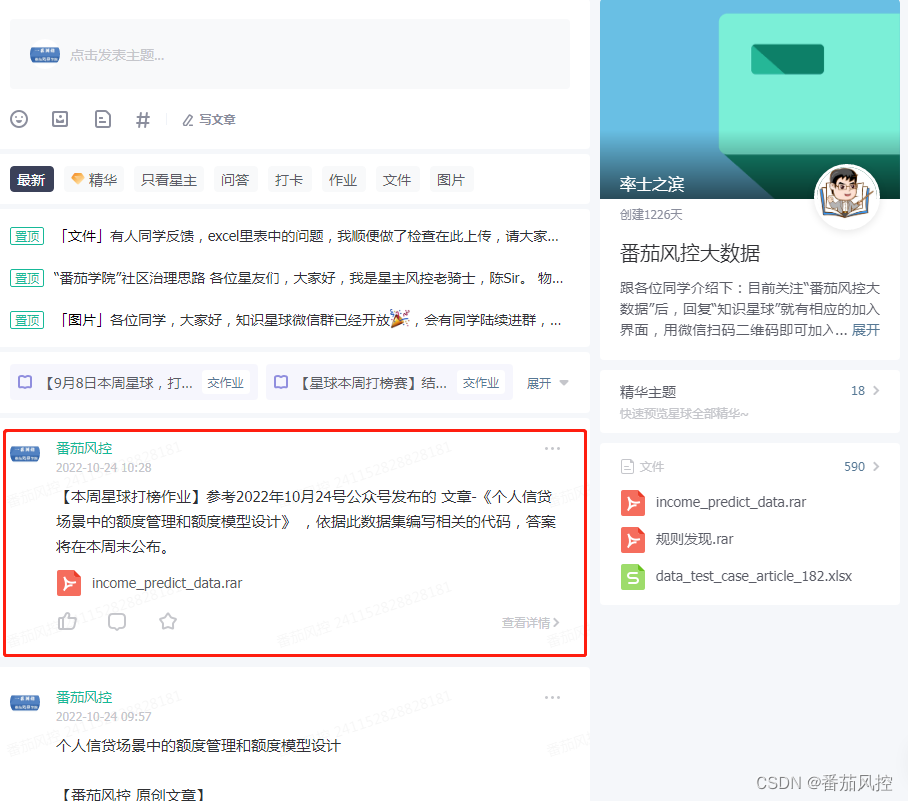This screenshot has width=908, height=801.
Task: Expand homework list with 展开 dropdown
Action: (x=547, y=383)
